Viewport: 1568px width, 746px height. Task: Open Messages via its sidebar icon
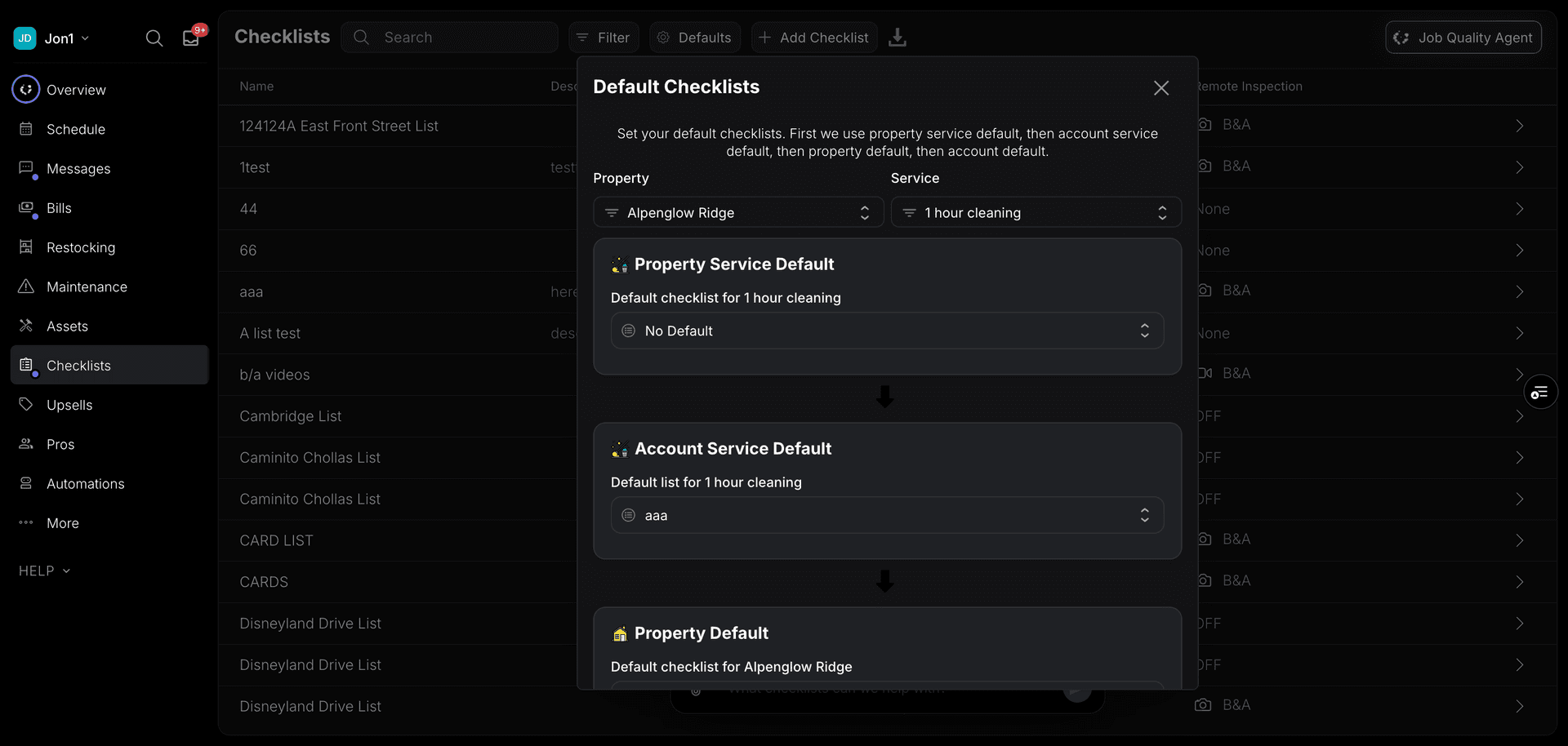26,168
